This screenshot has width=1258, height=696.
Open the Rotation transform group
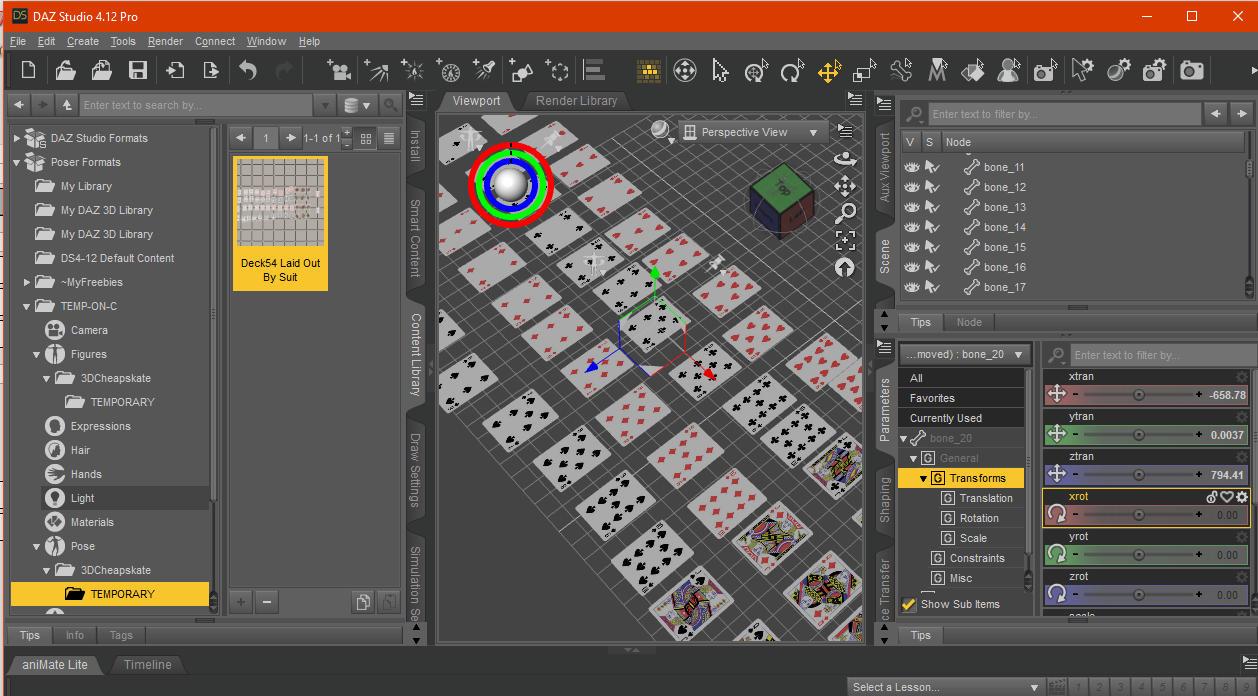tap(978, 518)
